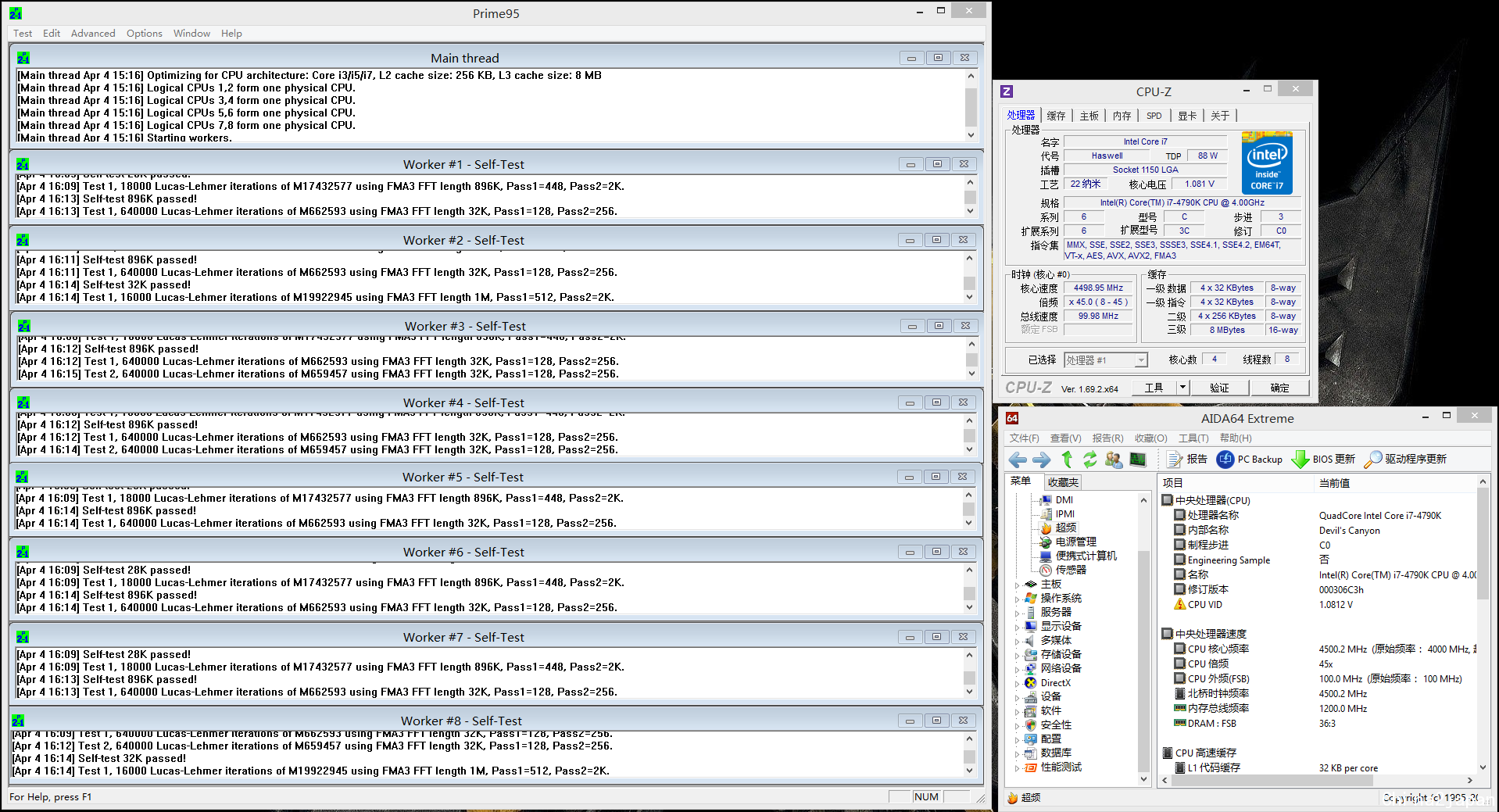Switch to the 内存 tab in CPU-Z
Screen dimensions: 1499x812
[1122, 116]
